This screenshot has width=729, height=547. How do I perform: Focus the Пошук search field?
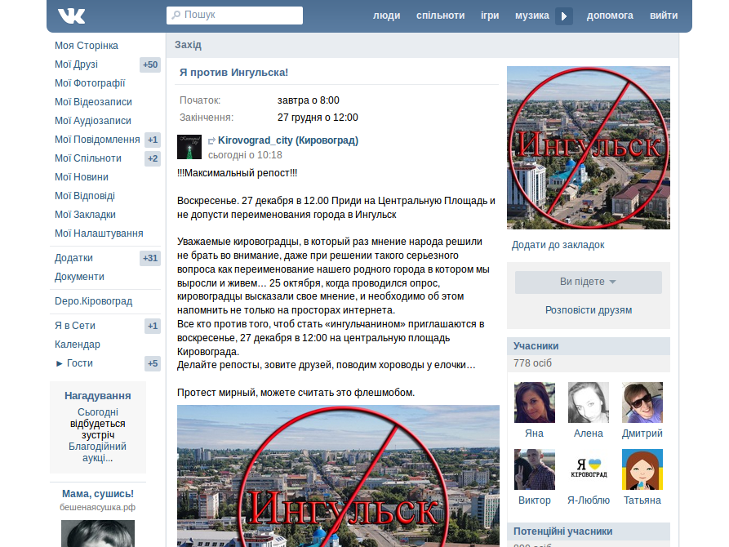pos(235,15)
